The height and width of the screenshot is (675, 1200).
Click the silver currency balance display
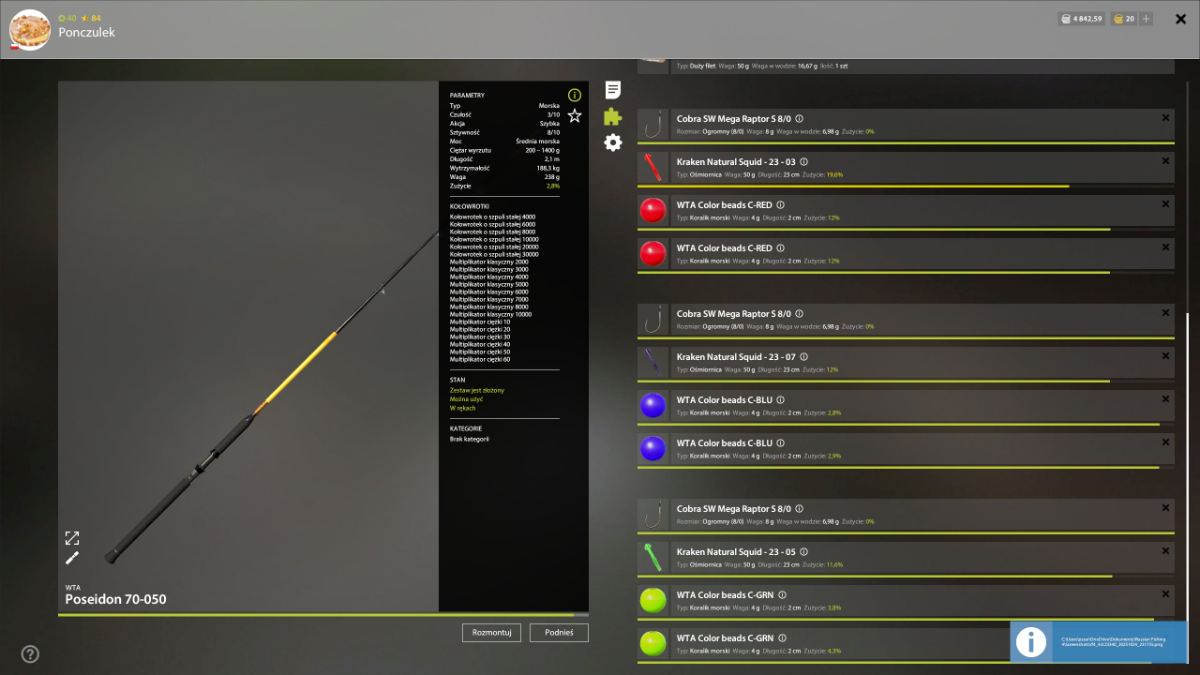(x=1082, y=18)
